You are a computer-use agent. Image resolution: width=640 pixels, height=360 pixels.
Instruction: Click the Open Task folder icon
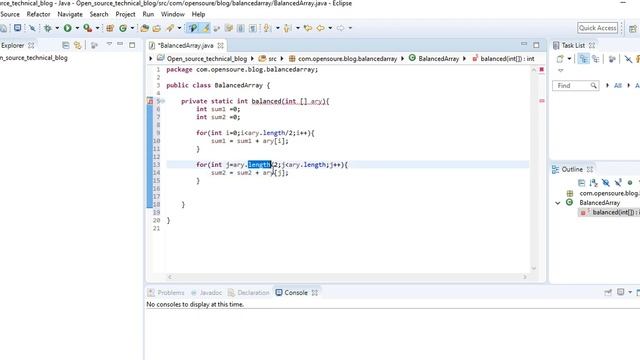(157, 28)
